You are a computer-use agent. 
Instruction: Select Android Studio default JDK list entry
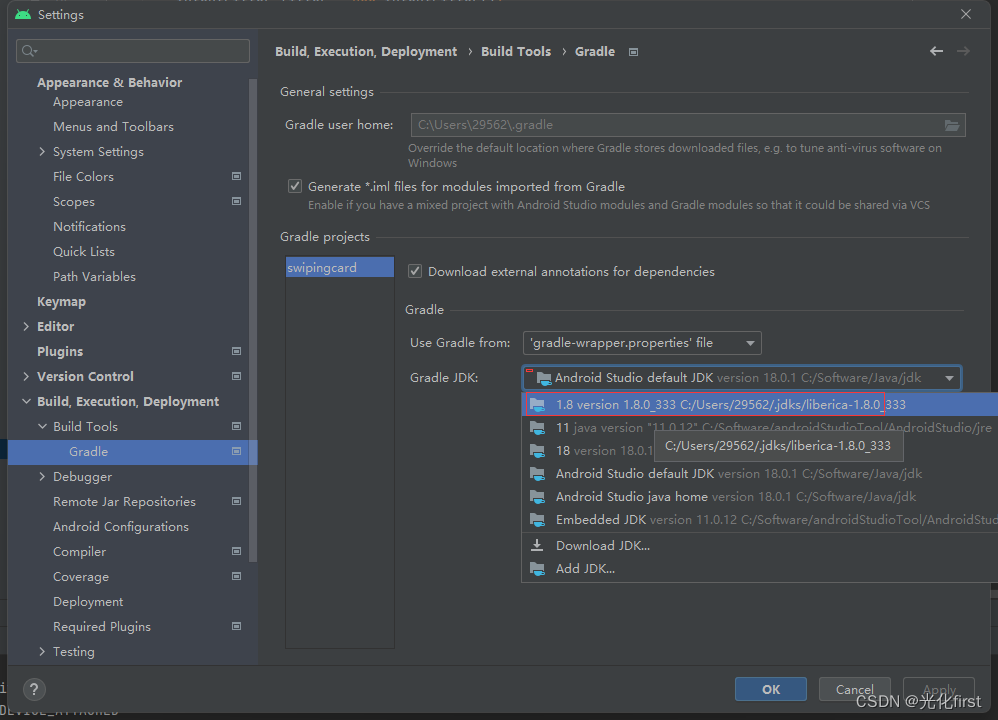point(759,474)
